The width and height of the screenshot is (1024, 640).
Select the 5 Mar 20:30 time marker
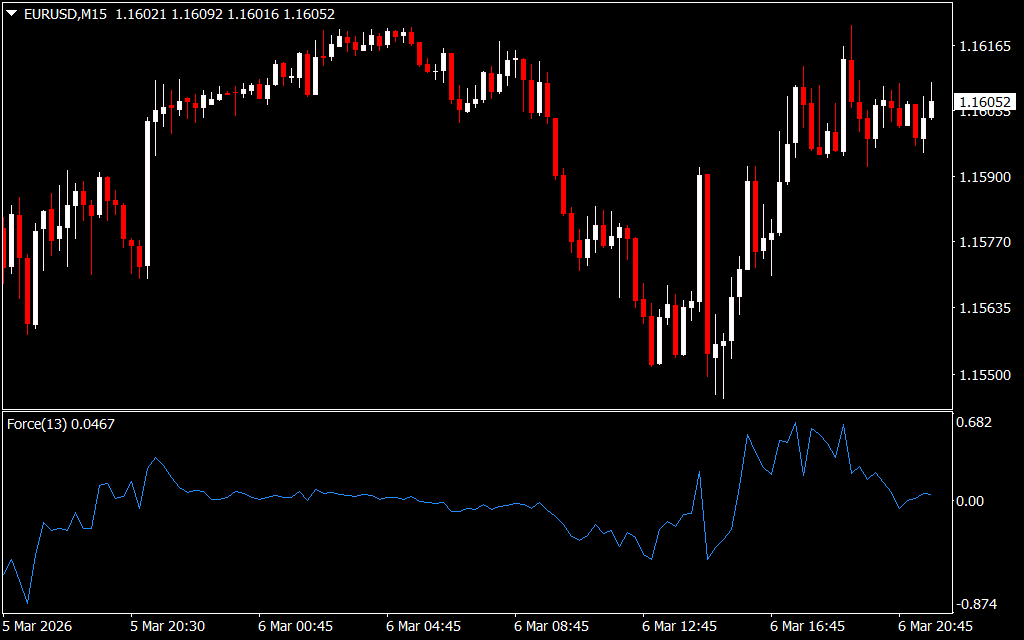pos(168,626)
